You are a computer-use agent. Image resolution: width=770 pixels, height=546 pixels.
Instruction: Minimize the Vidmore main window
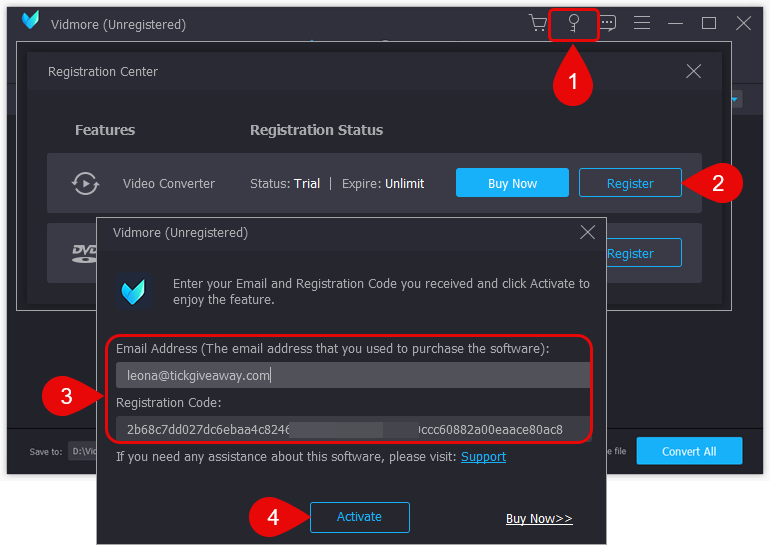675,23
